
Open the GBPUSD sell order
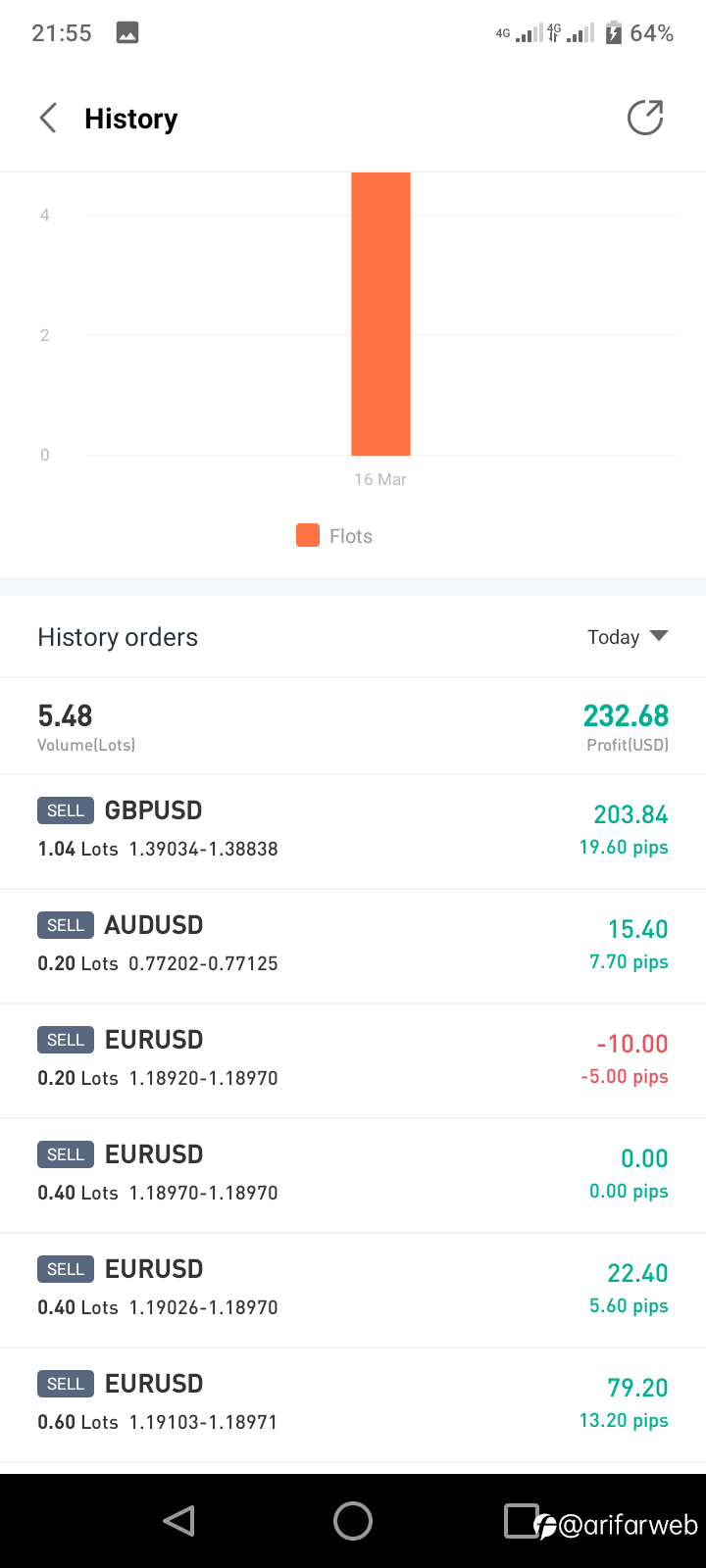point(353,831)
